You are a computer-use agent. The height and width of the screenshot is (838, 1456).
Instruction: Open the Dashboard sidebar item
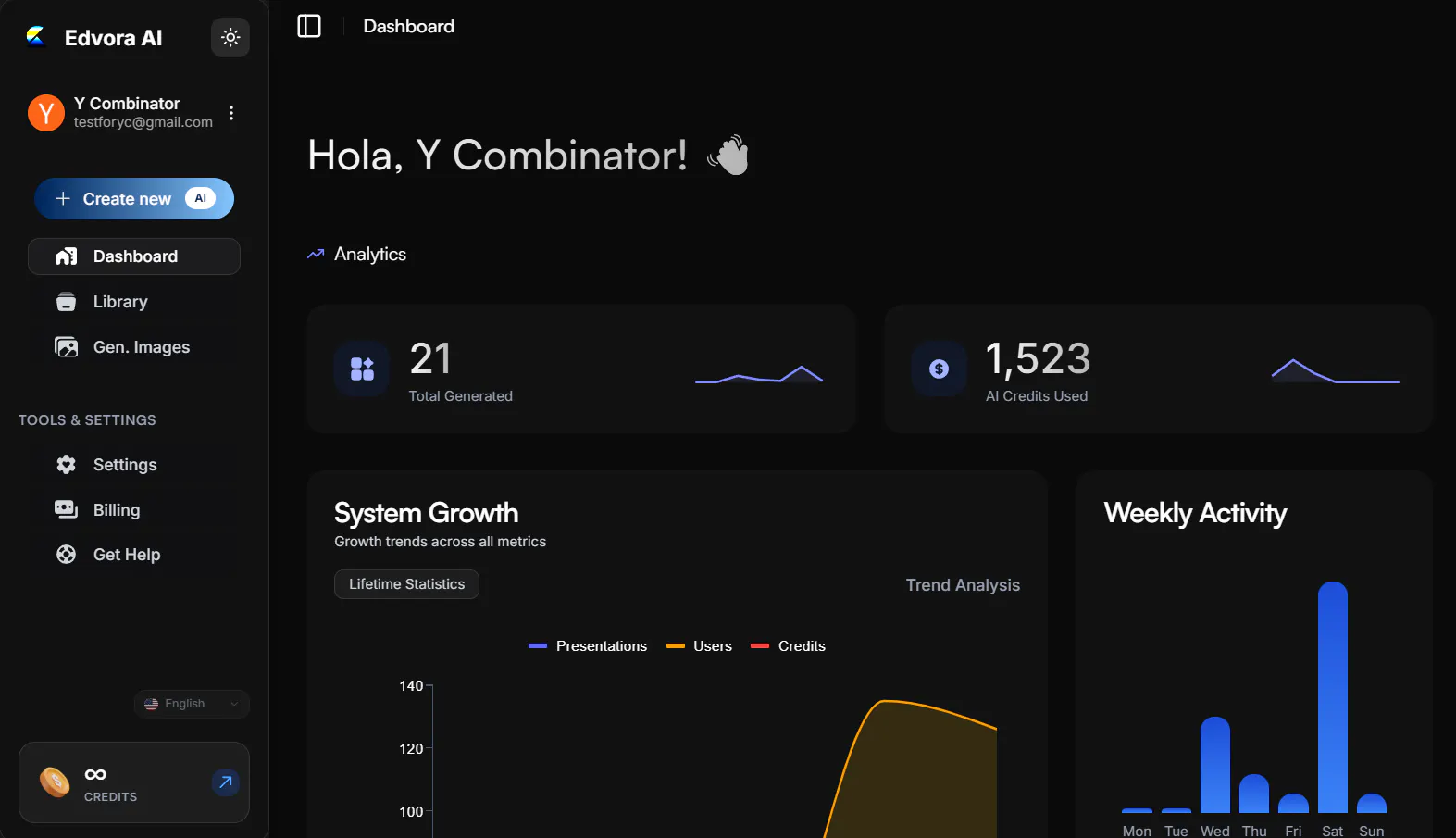pos(134,256)
